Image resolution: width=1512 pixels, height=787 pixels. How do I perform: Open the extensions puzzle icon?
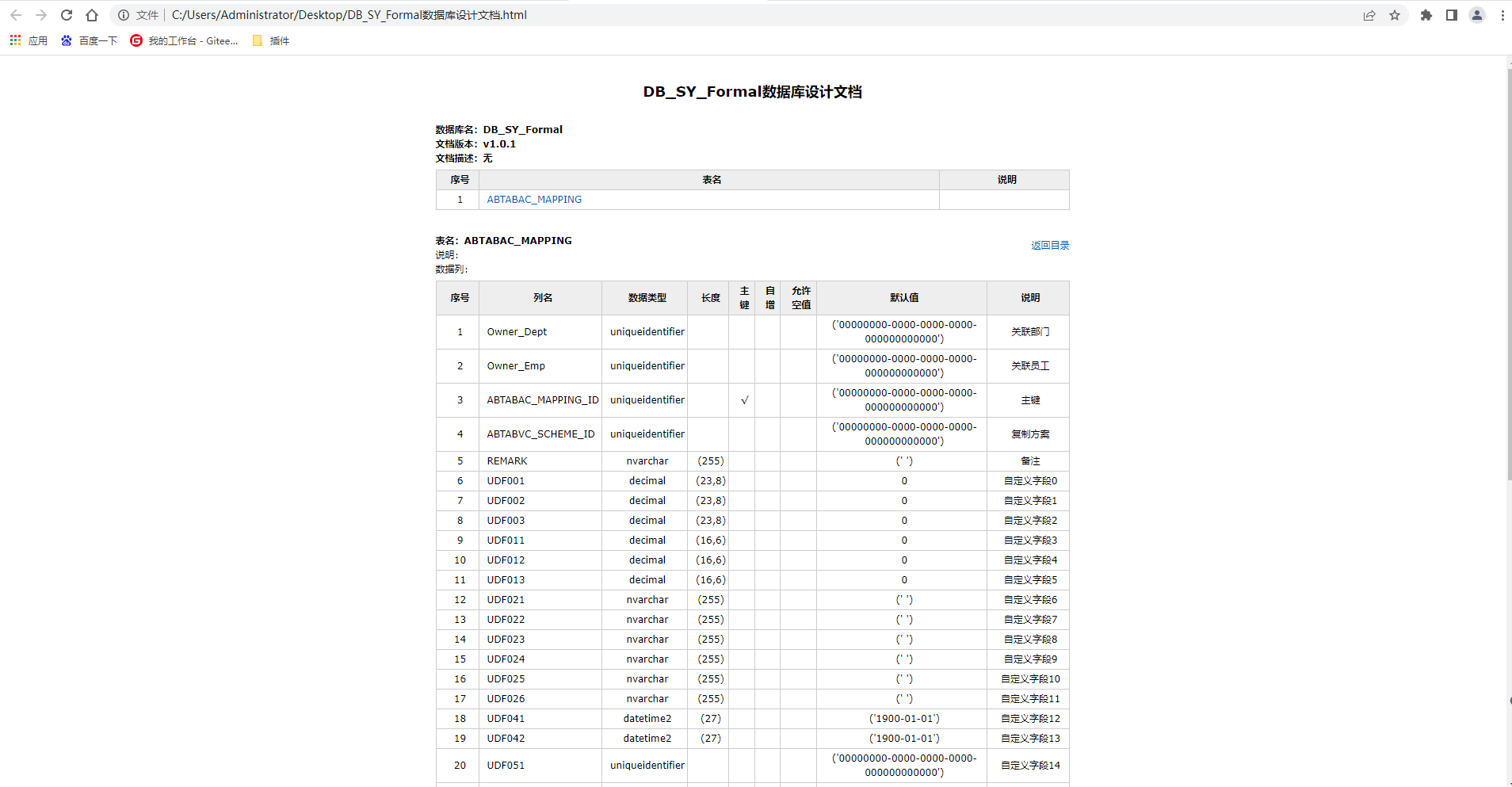pyautogui.click(x=1426, y=15)
